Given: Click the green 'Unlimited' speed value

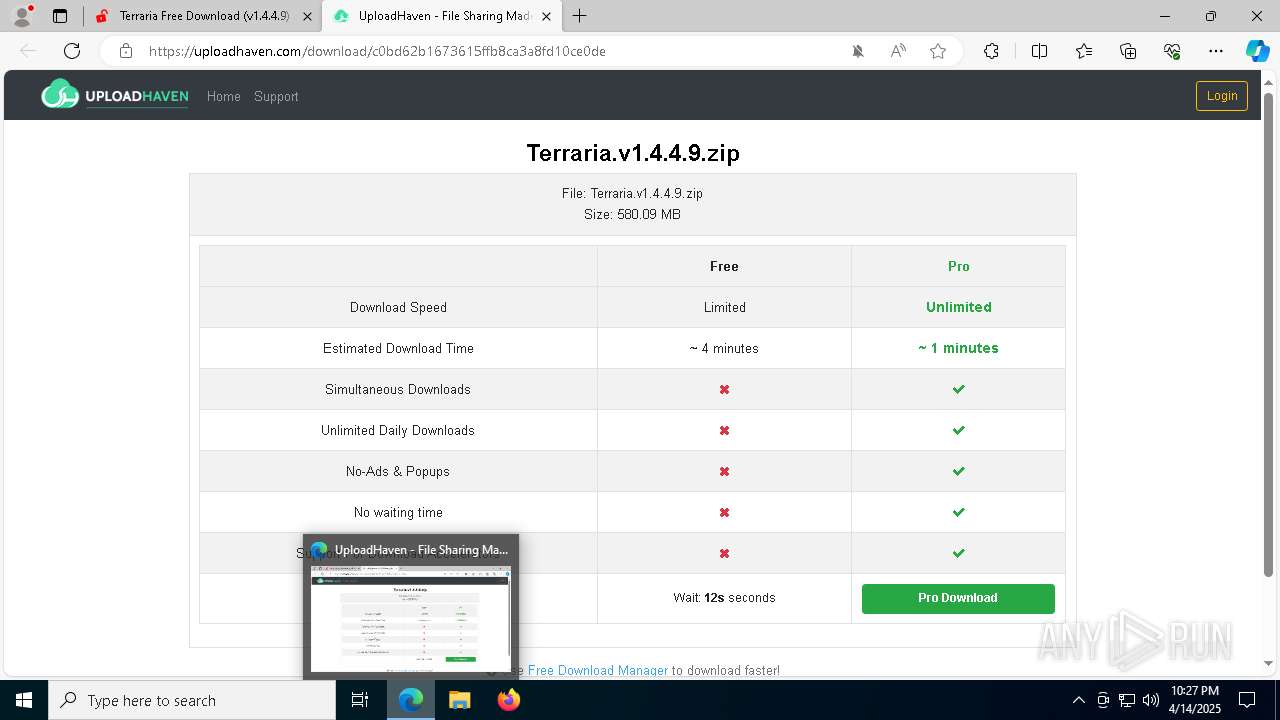Looking at the screenshot, I should pyautogui.click(x=958, y=307).
